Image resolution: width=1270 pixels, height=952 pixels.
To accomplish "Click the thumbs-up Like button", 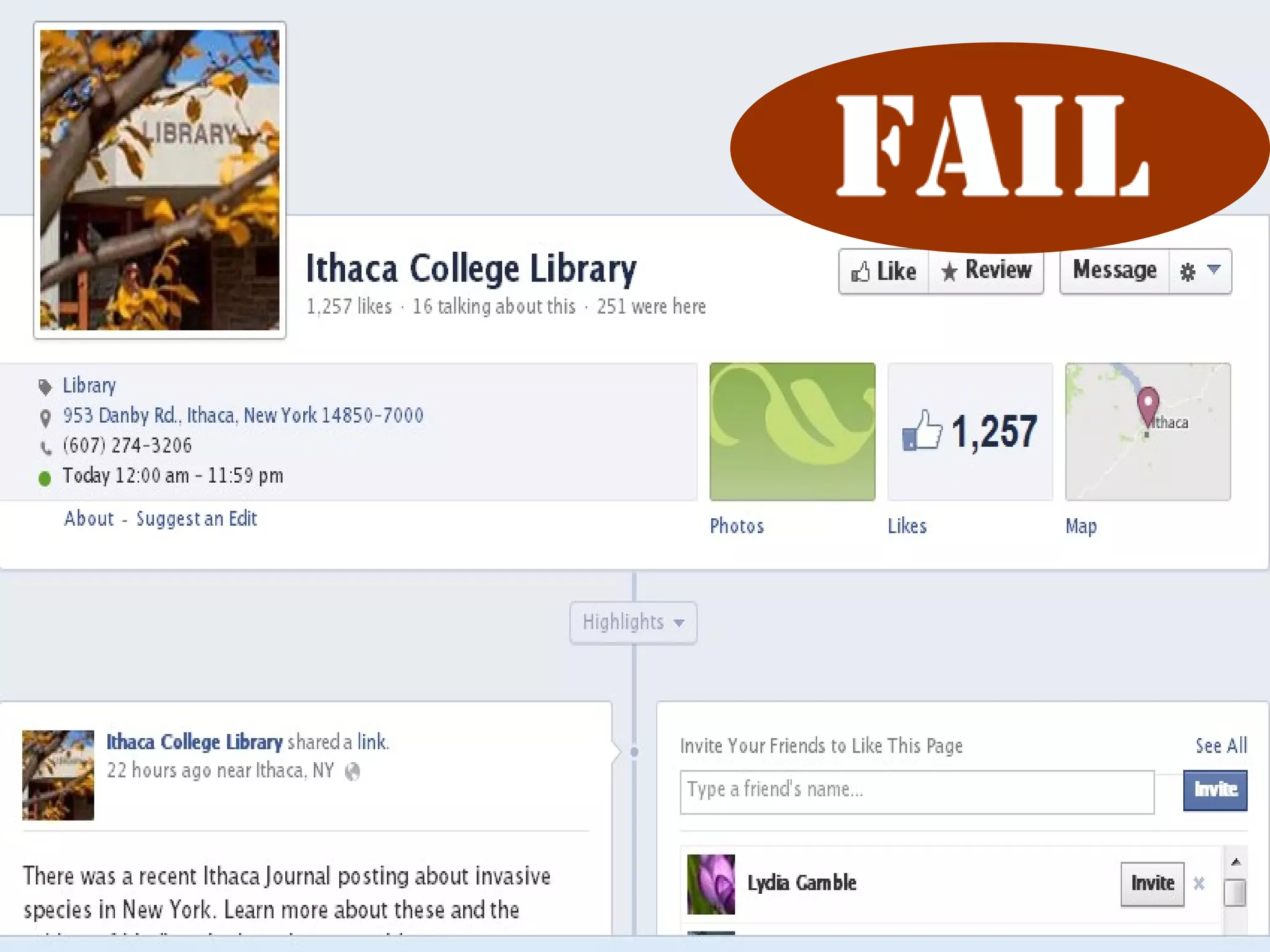I will pyautogui.click(x=884, y=271).
